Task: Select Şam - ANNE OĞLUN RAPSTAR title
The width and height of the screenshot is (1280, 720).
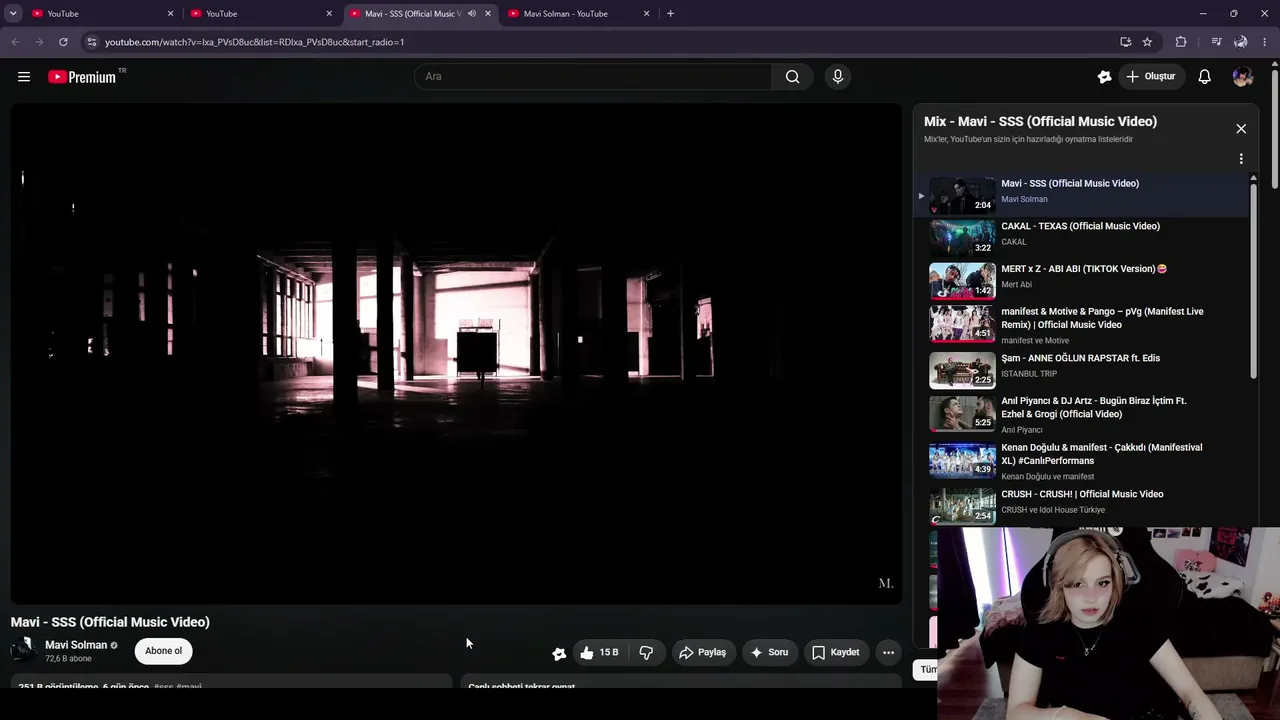Action: click(x=1080, y=358)
